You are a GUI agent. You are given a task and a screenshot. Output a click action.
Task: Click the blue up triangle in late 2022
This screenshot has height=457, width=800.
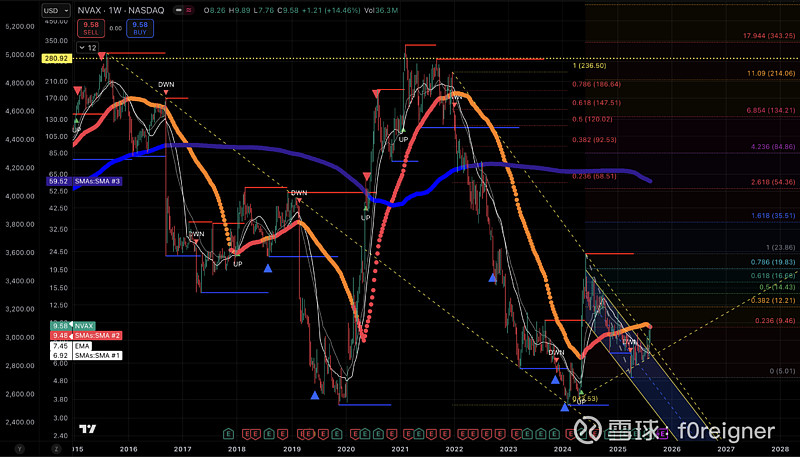click(x=492, y=278)
